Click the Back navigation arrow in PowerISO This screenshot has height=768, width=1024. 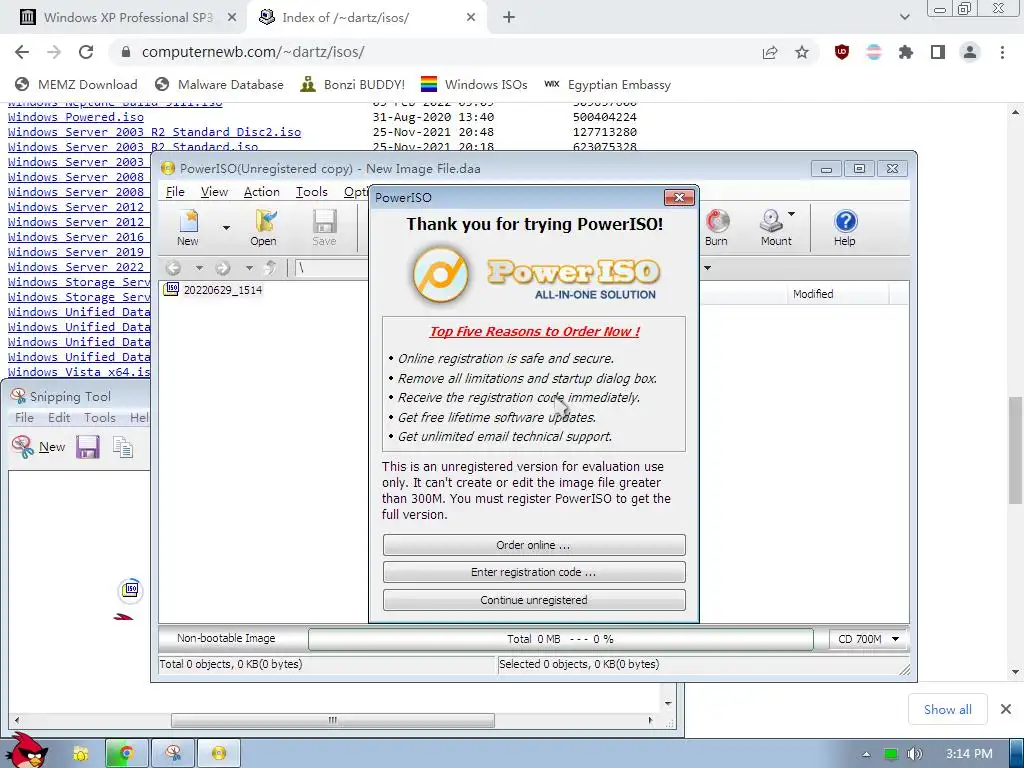pyautogui.click(x=173, y=268)
